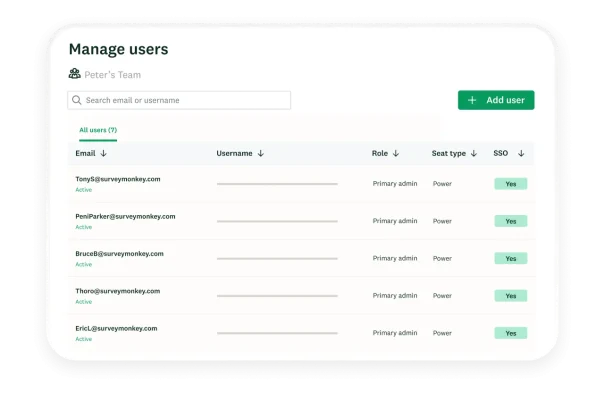
Task: Select BruceB@surveymonkey.com email
Action: pos(119,254)
